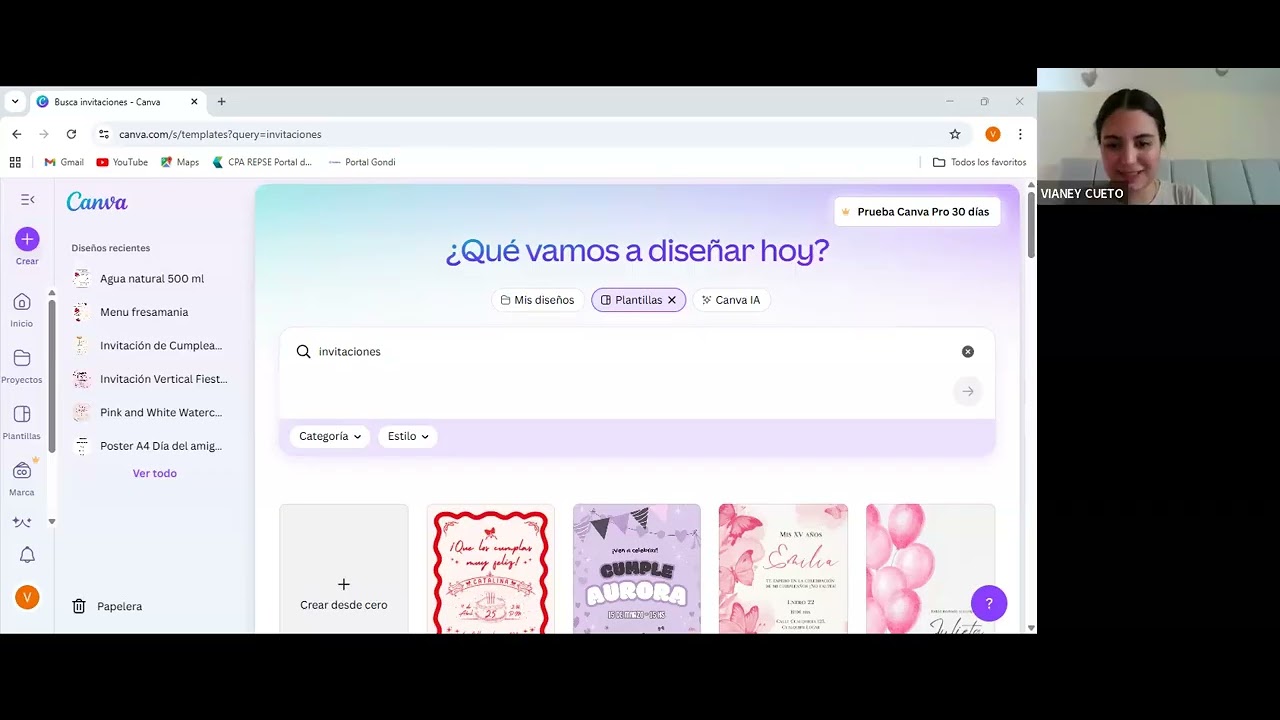View site information icon in address bar

point(103,134)
